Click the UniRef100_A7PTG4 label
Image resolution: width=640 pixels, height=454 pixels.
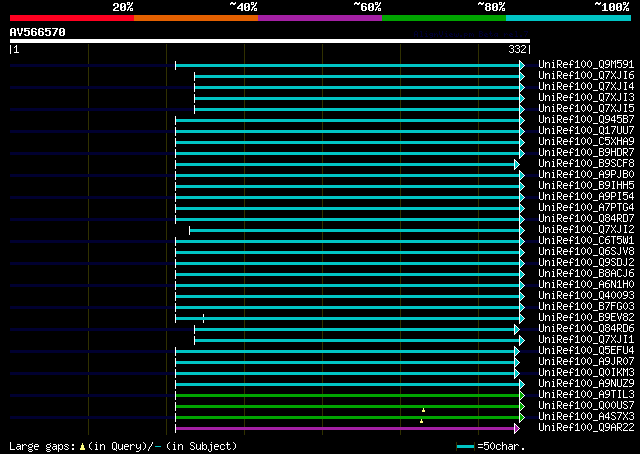[586, 207]
